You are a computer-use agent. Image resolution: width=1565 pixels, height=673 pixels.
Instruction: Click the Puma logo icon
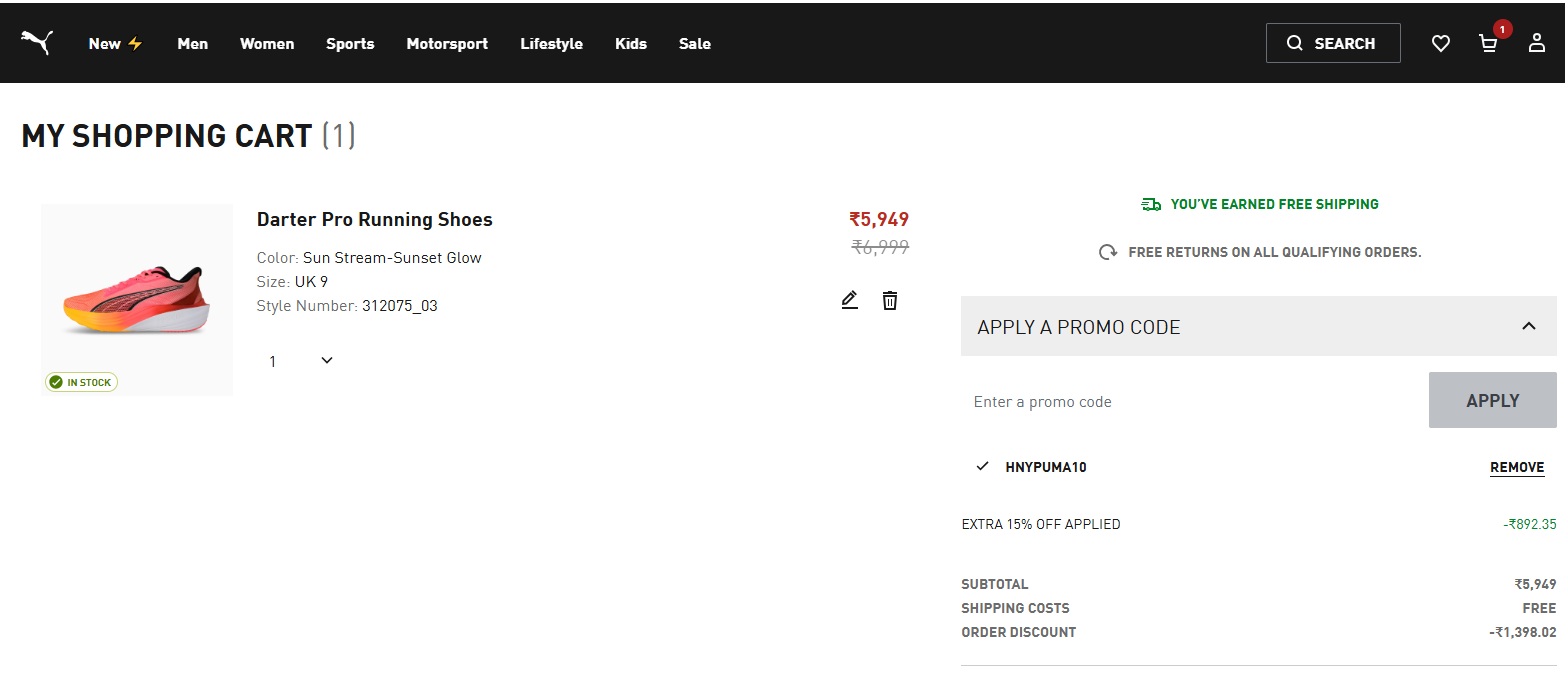(x=37, y=43)
